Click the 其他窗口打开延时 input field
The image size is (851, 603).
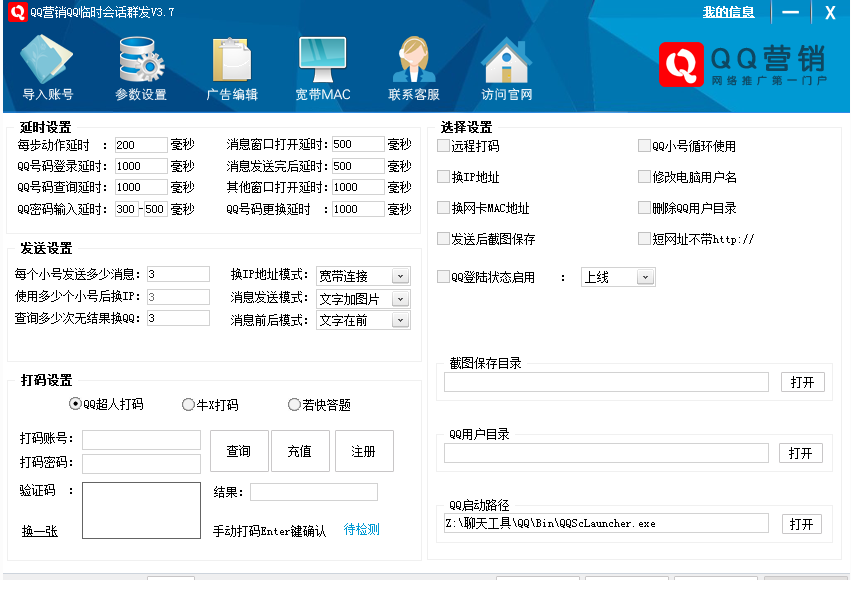coord(358,187)
